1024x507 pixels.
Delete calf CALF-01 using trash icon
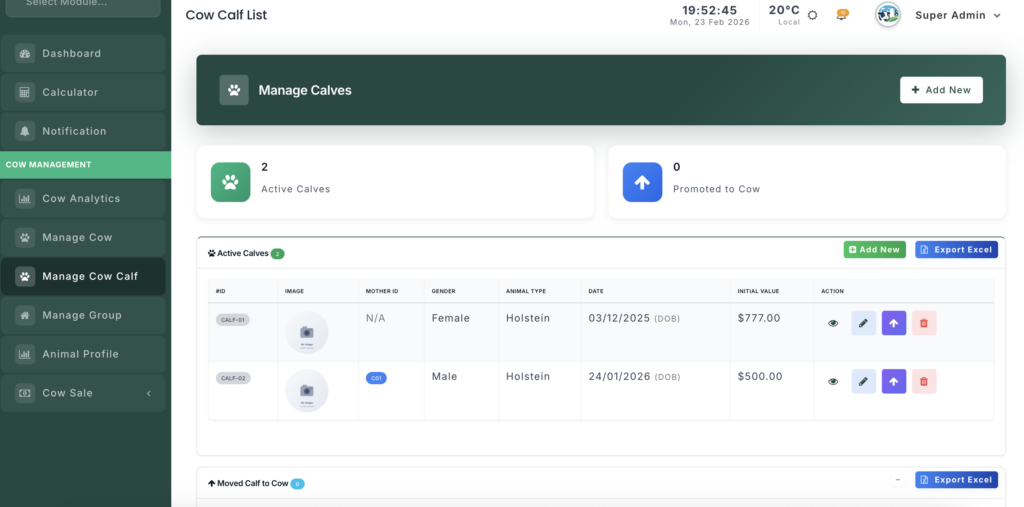pyautogui.click(x=924, y=323)
